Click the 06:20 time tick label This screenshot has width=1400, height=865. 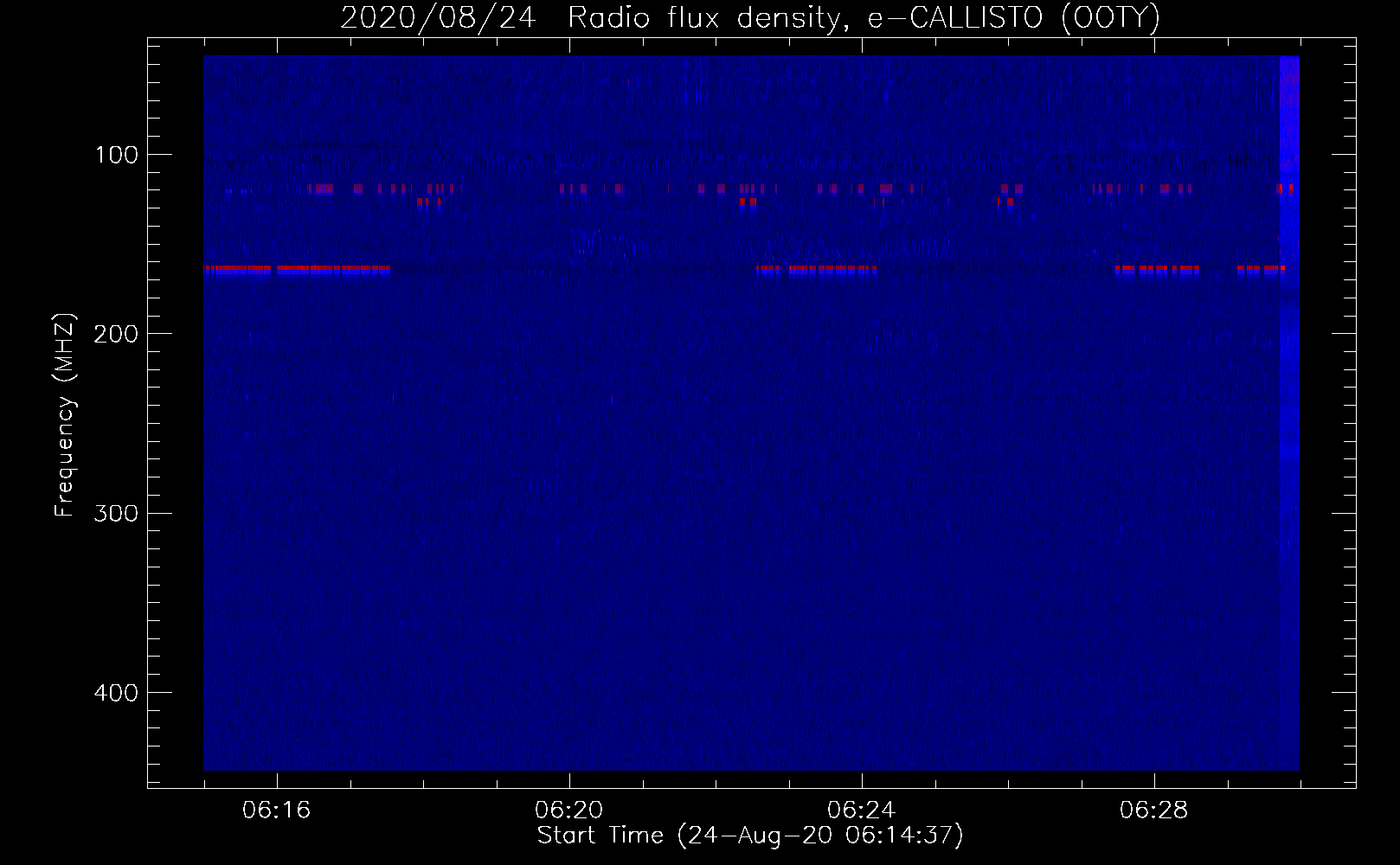(x=569, y=811)
